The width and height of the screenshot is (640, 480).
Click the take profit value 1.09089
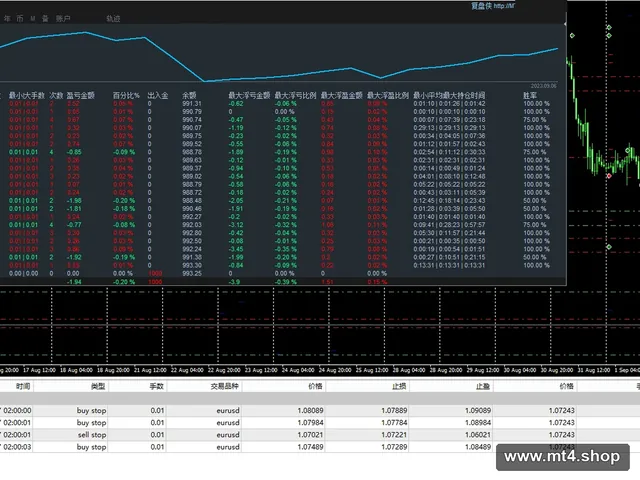[478, 411]
